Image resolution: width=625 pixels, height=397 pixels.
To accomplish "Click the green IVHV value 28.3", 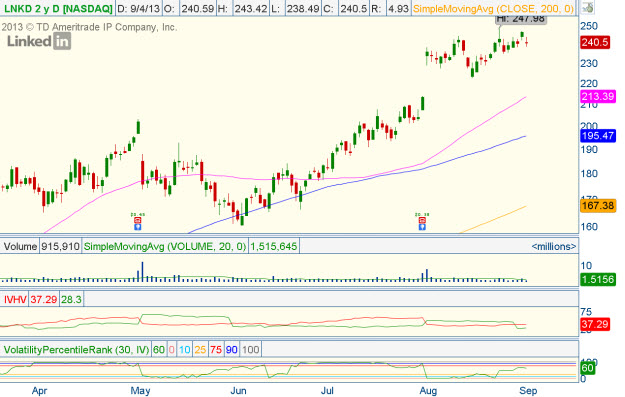I will click(x=71, y=299).
